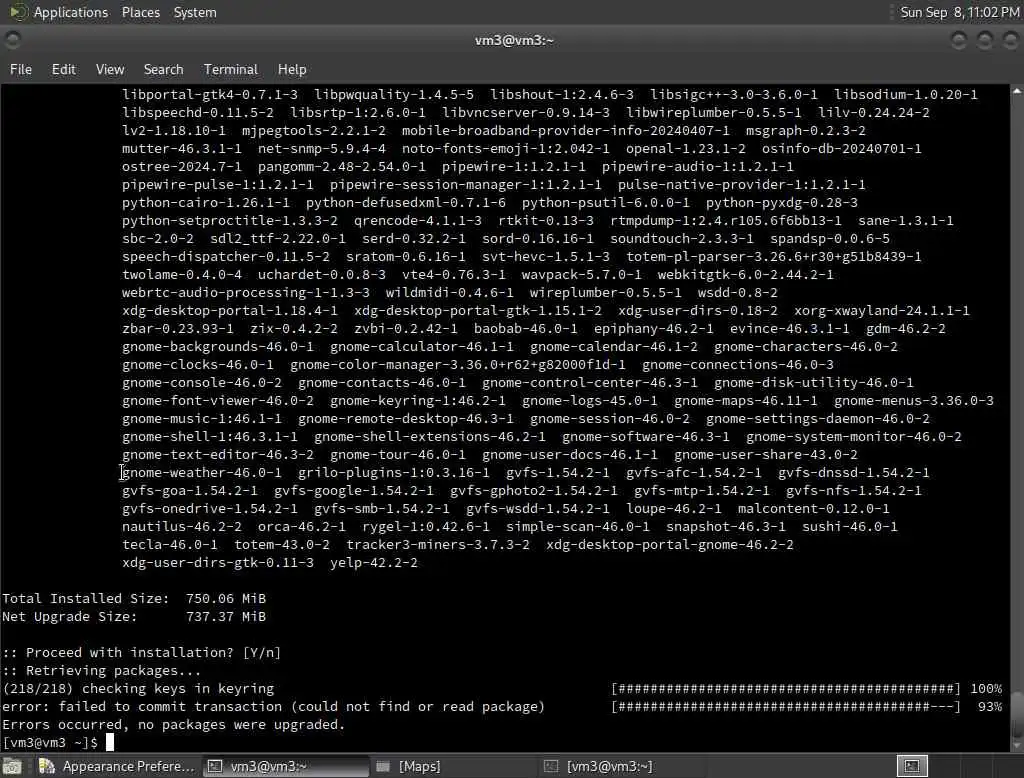Click package name 'xdg-user-dirs-gtk-0.11-3'
Viewport: 1024px width, 778px height.
217,562
